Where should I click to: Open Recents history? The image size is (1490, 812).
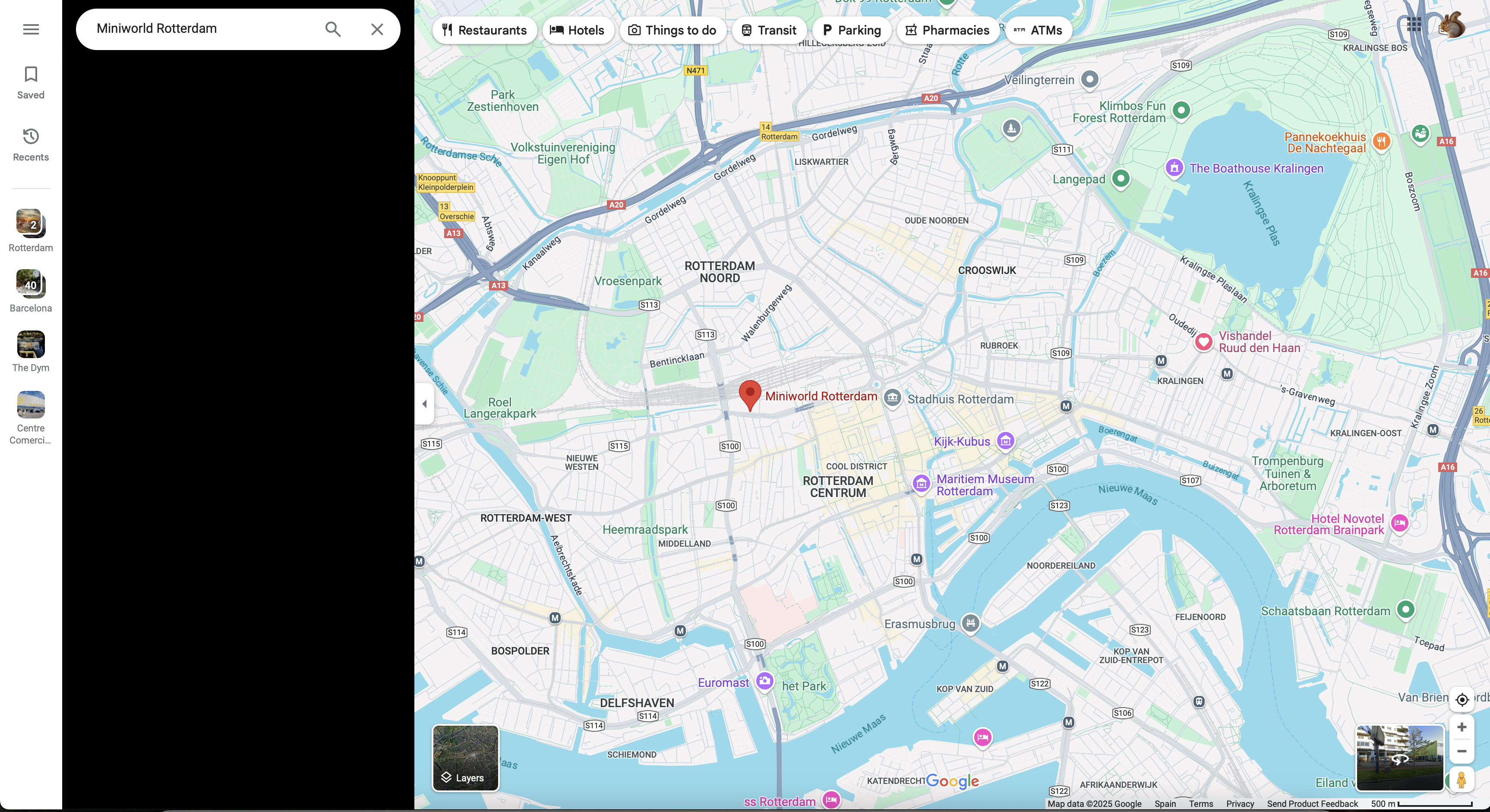[31, 145]
